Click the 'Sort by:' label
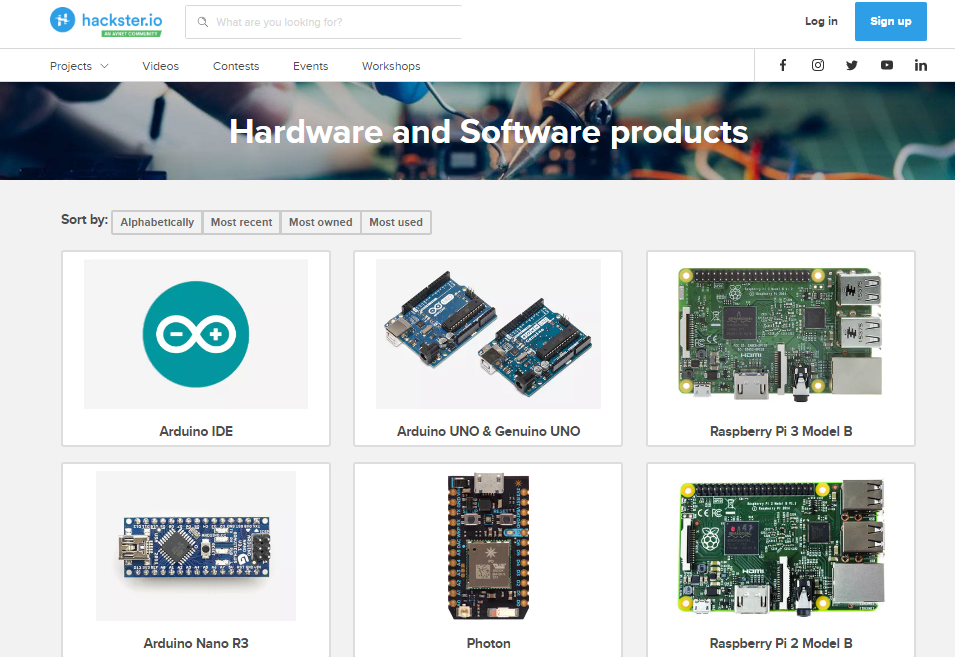Image resolution: width=955 pixels, height=657 pixels. point(85,220)
